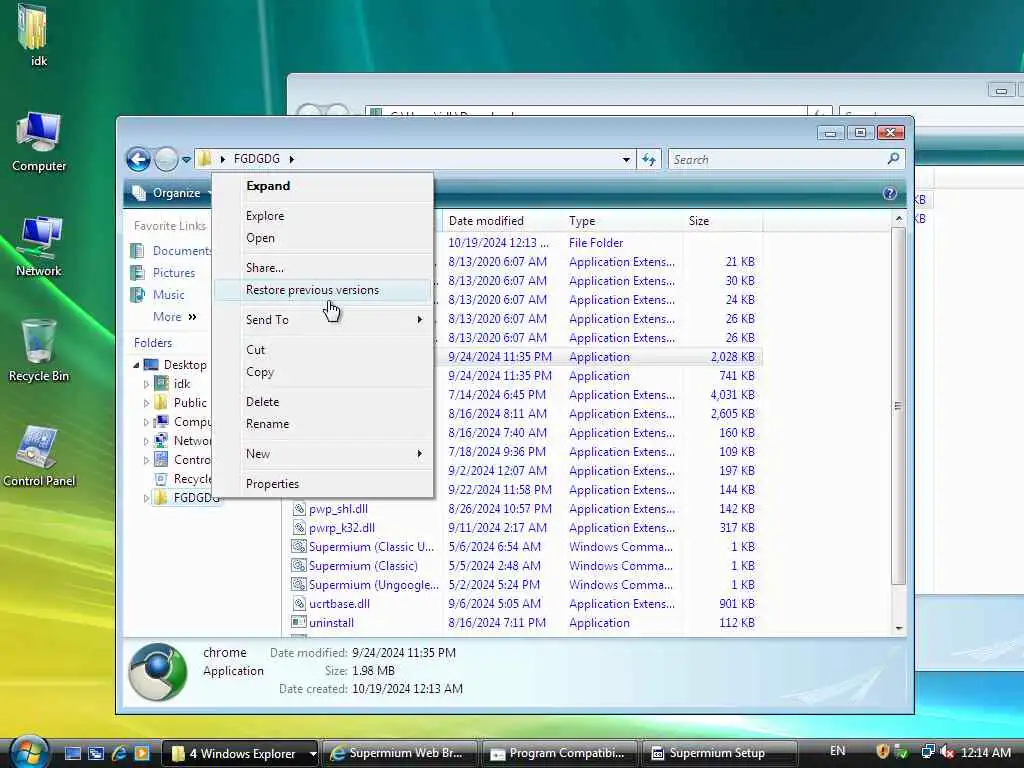This screenshot has height=768, width=1024.
Task: Click the refresh button next to address bar
Action: 648,159
